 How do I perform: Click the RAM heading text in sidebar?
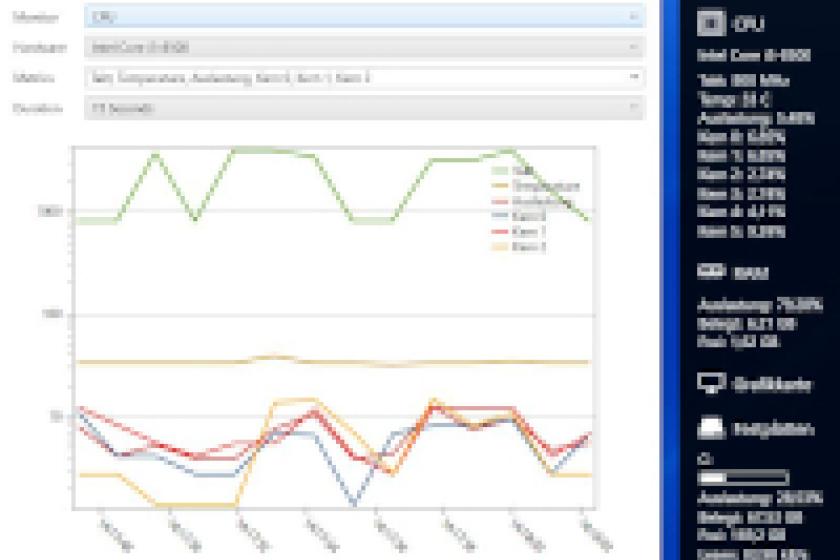pos(750,273)
